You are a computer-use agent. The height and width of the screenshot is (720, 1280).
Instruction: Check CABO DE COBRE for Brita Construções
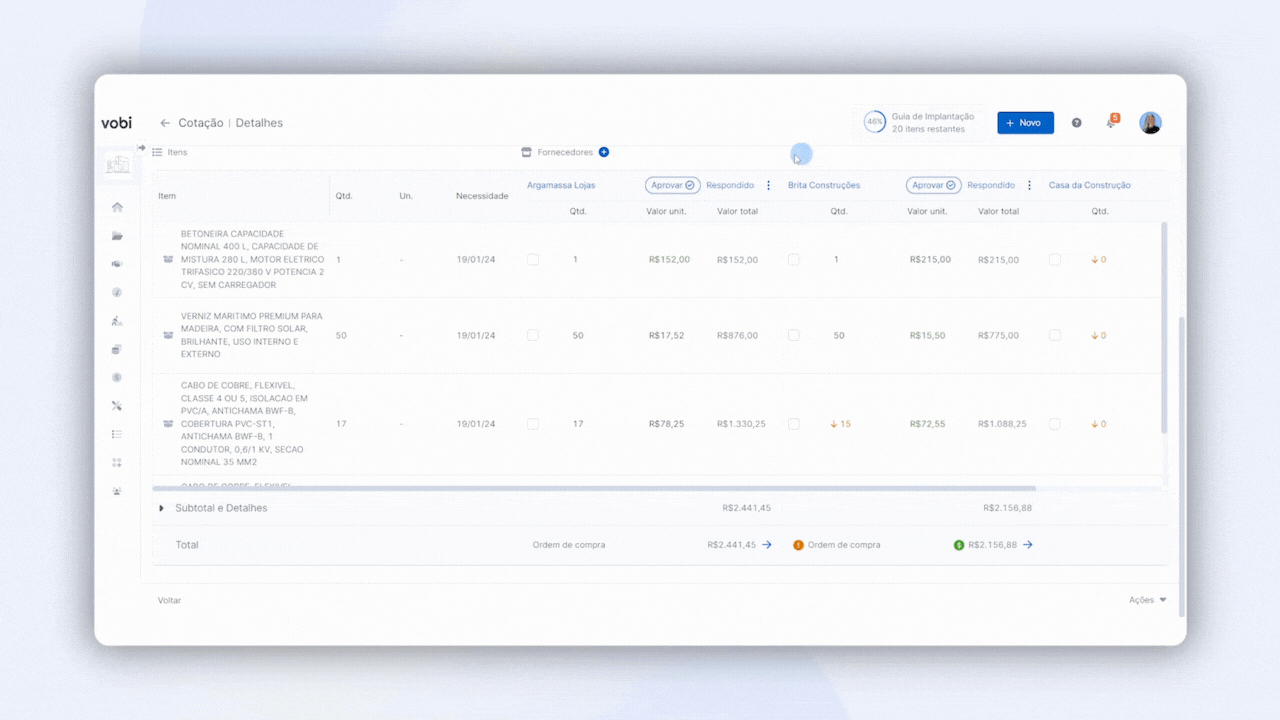[x=794, y=424]
